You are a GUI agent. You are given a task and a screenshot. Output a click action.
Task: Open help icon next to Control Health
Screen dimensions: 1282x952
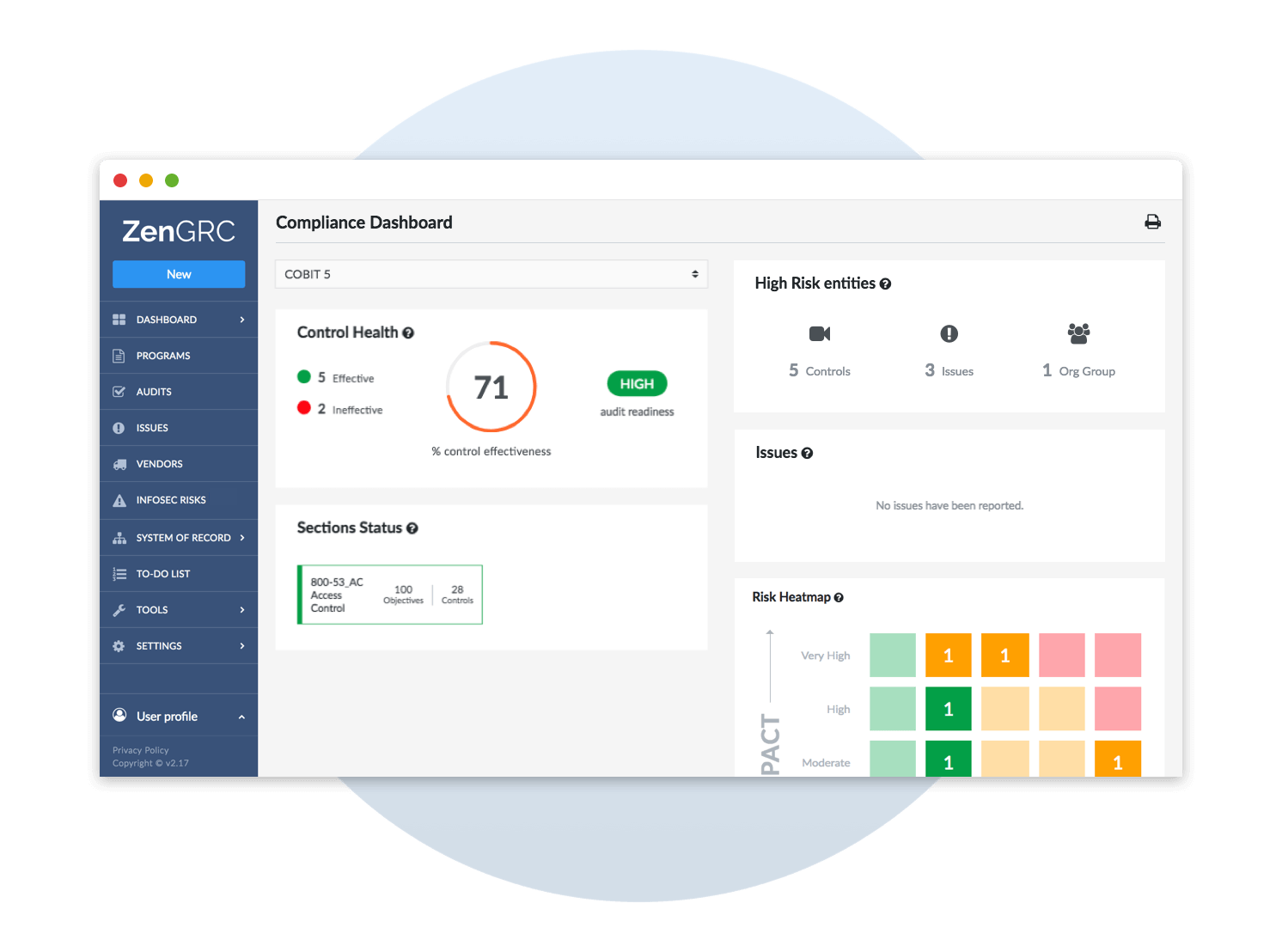pos(408,333)
